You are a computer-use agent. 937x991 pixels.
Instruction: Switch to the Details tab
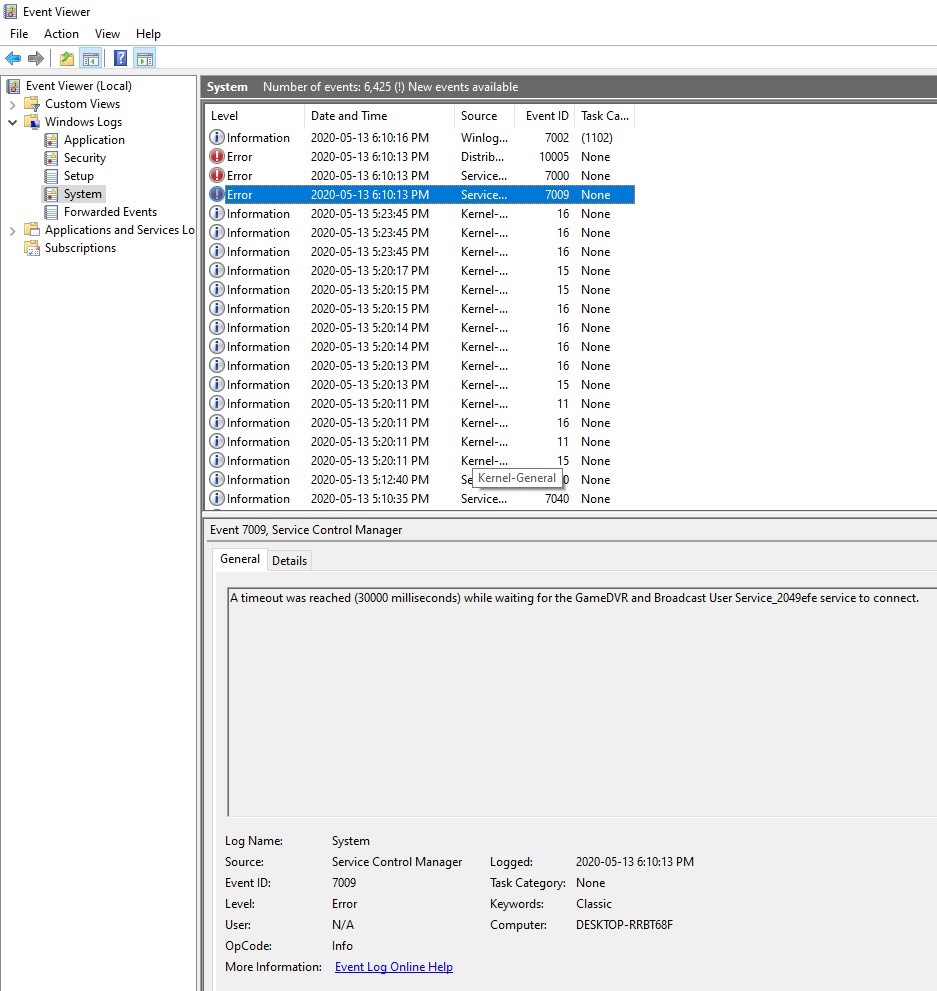[289, 560]
